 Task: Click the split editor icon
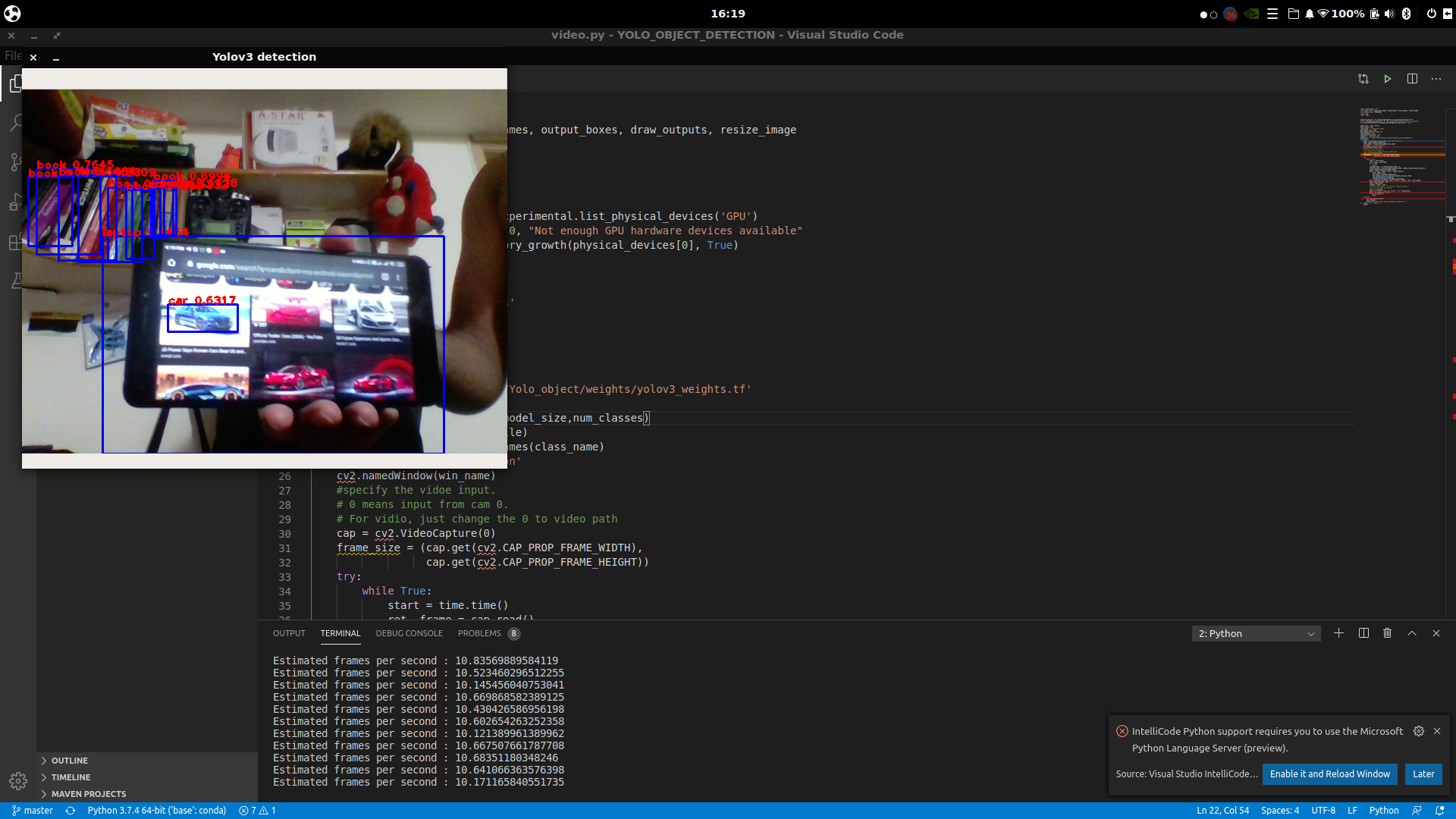click(1412, 79)
